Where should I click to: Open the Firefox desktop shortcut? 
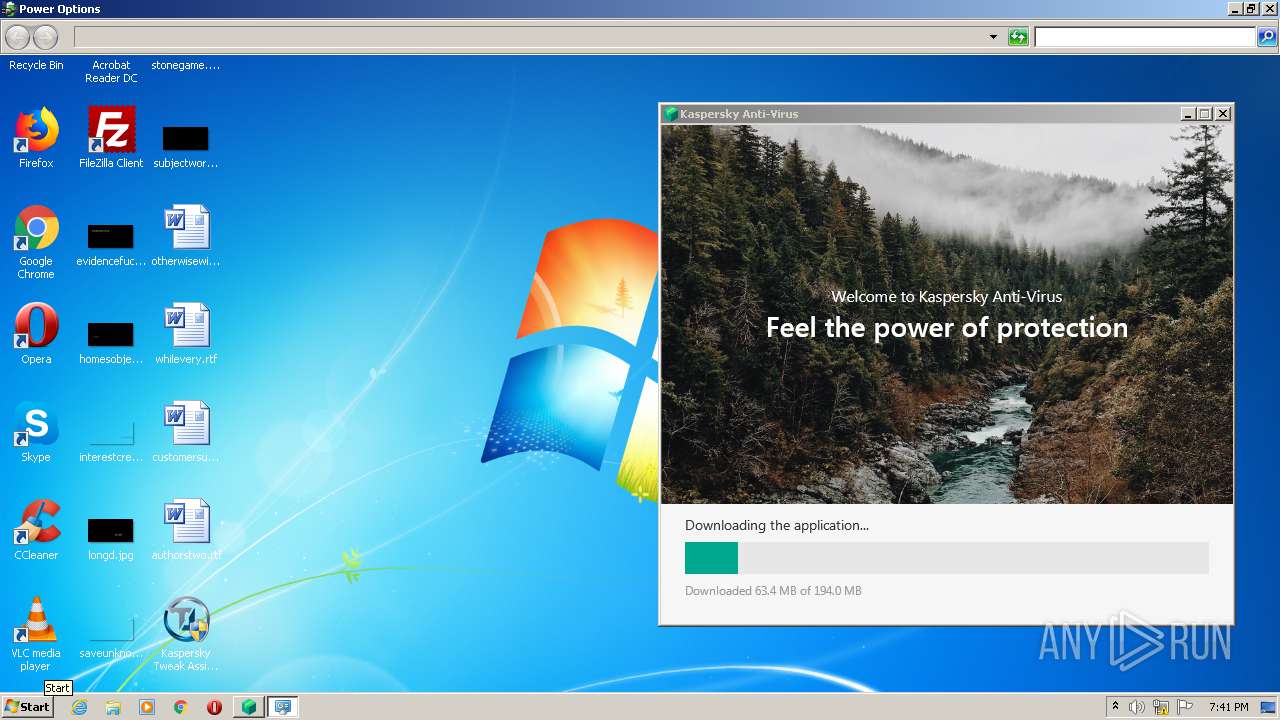(36, 138)
